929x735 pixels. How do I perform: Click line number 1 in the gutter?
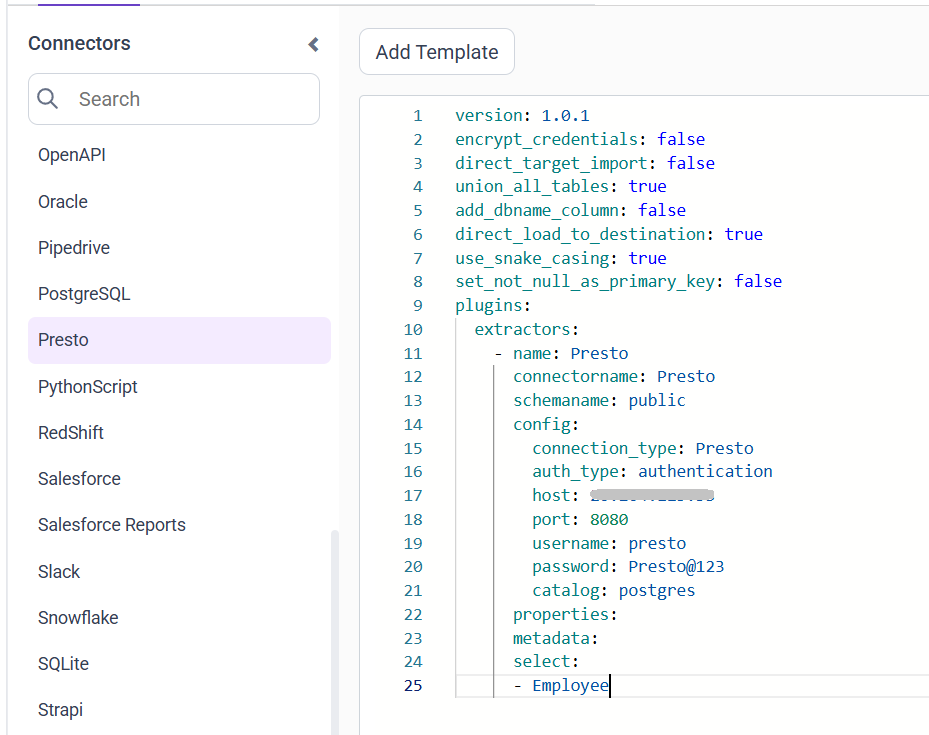click(418, 115)
